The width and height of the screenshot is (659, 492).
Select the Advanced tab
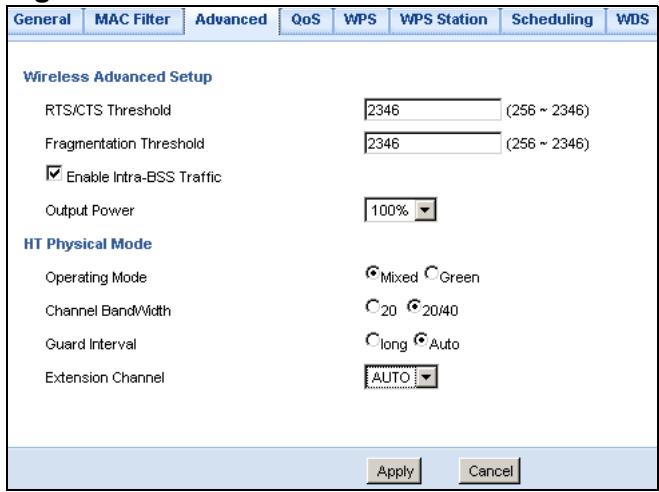[231, 20]
